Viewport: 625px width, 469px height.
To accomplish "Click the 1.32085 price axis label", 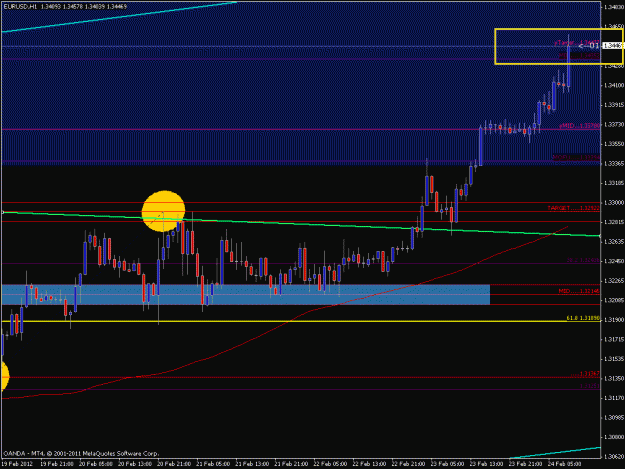I will click(x=613, y=300).
